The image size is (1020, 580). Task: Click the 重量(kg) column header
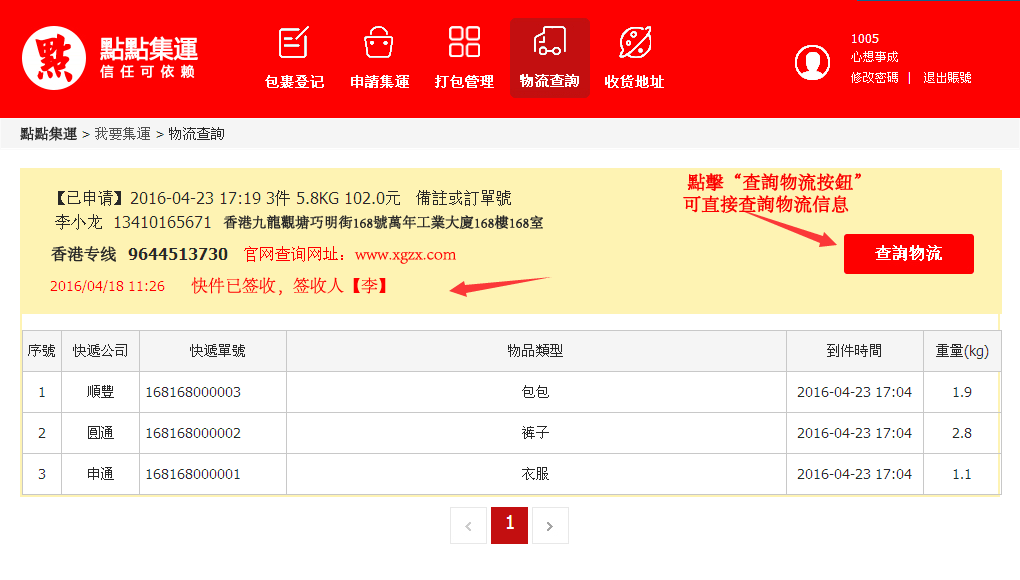pos(962,351)
